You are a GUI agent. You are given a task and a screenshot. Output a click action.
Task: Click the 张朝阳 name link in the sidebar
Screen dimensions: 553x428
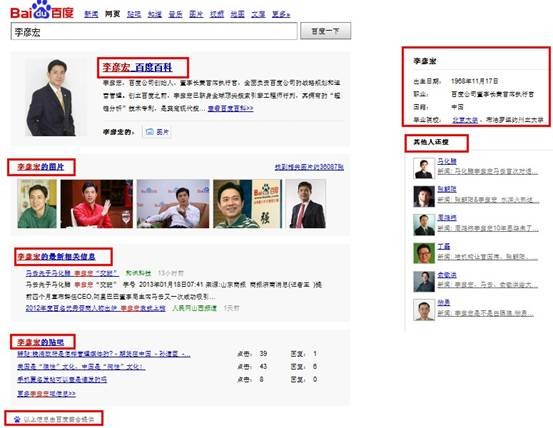447,189
